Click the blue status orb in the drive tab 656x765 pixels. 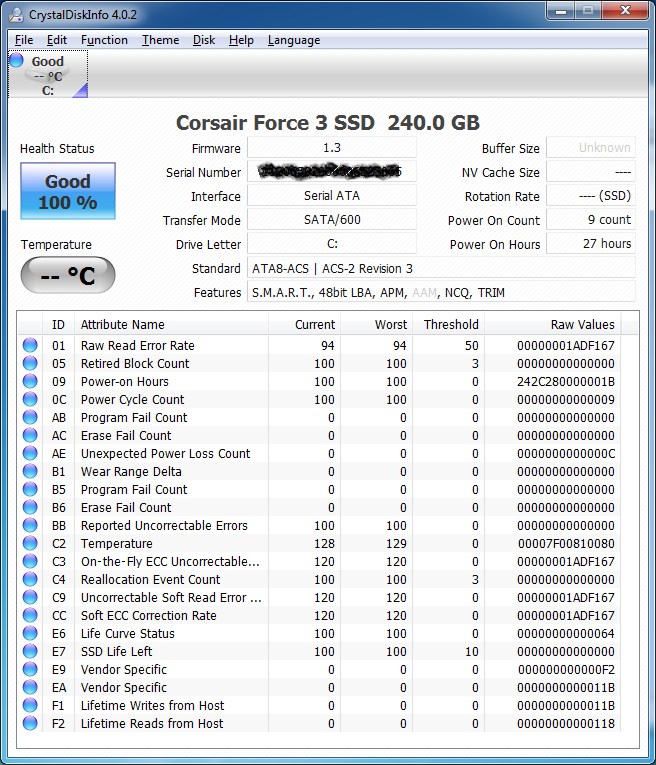click(x=17, y=60)
